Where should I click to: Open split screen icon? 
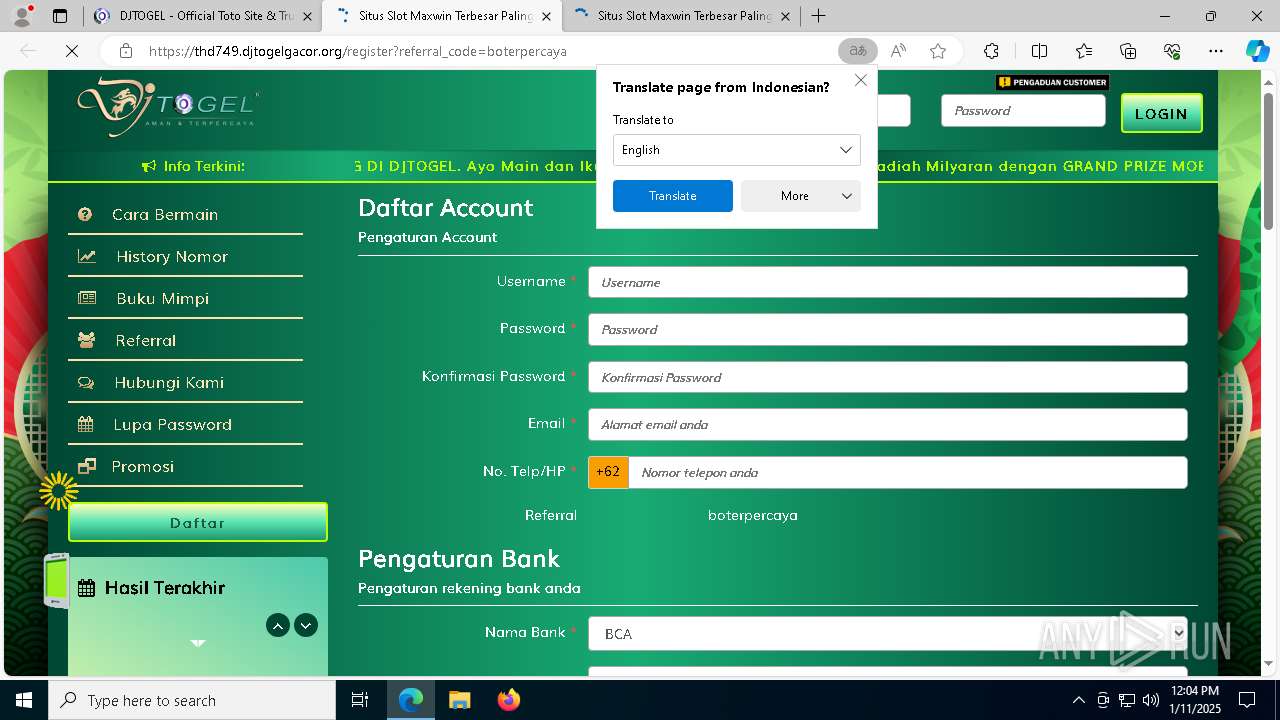point(1039,51)
